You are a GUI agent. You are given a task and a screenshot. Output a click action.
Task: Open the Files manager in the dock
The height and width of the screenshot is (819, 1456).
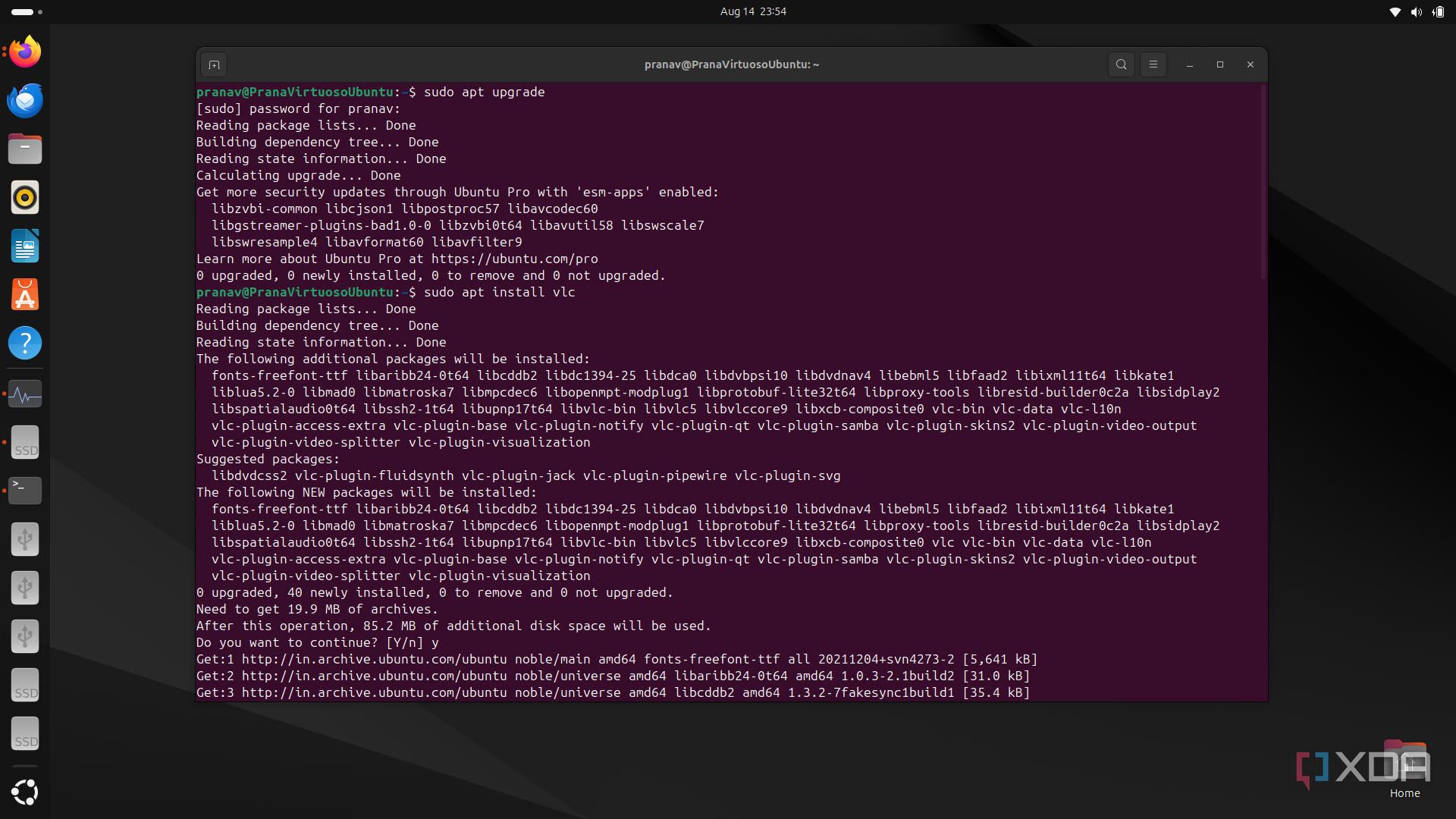pos(25,149)
